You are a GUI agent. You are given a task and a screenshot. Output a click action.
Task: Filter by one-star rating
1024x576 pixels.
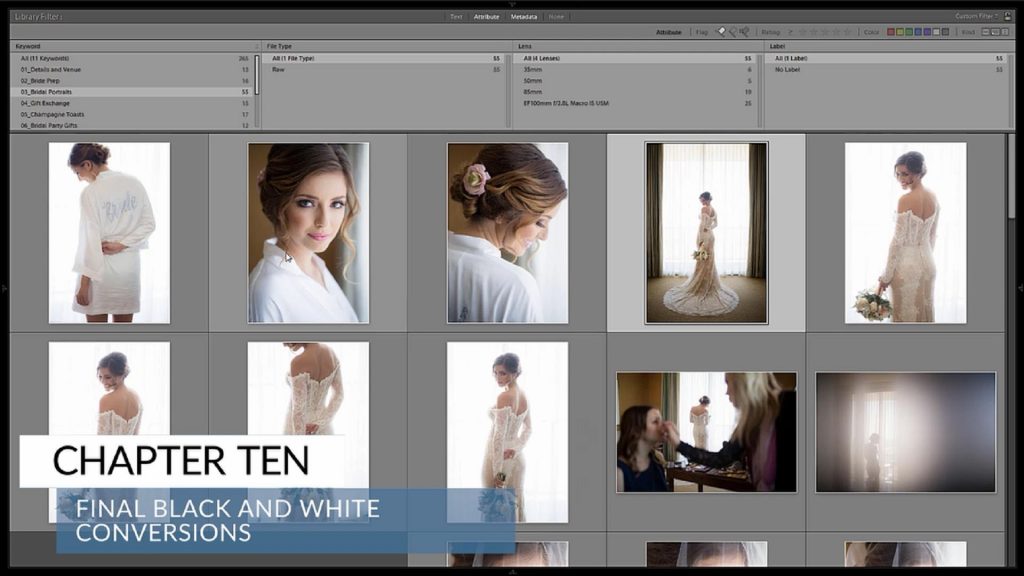803,32
